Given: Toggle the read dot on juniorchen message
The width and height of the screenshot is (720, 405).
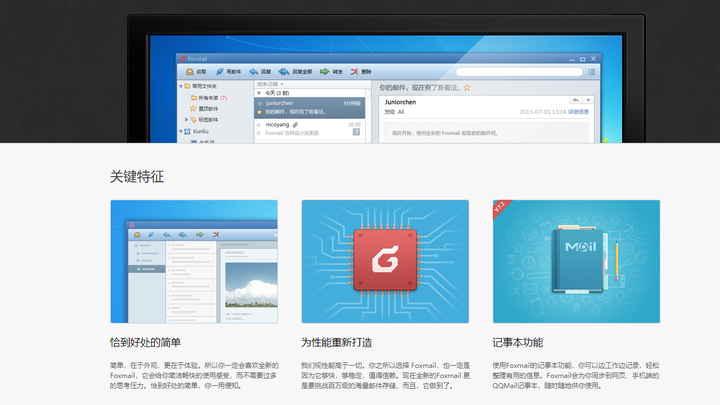Looking at the screenshot, I should click(x=259, y=103).
